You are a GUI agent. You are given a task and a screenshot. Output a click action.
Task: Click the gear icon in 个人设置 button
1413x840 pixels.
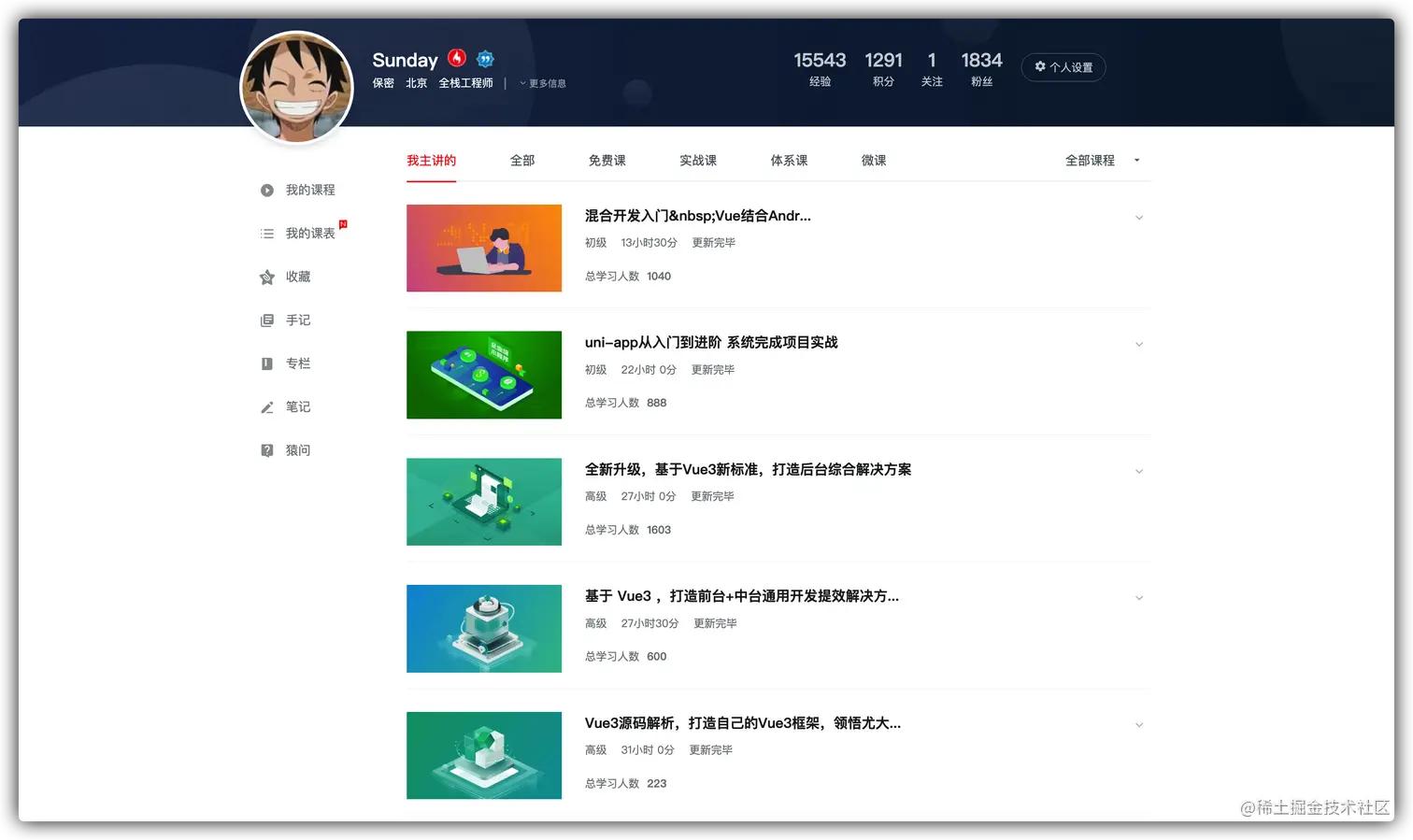click(x=1040, y=66)
